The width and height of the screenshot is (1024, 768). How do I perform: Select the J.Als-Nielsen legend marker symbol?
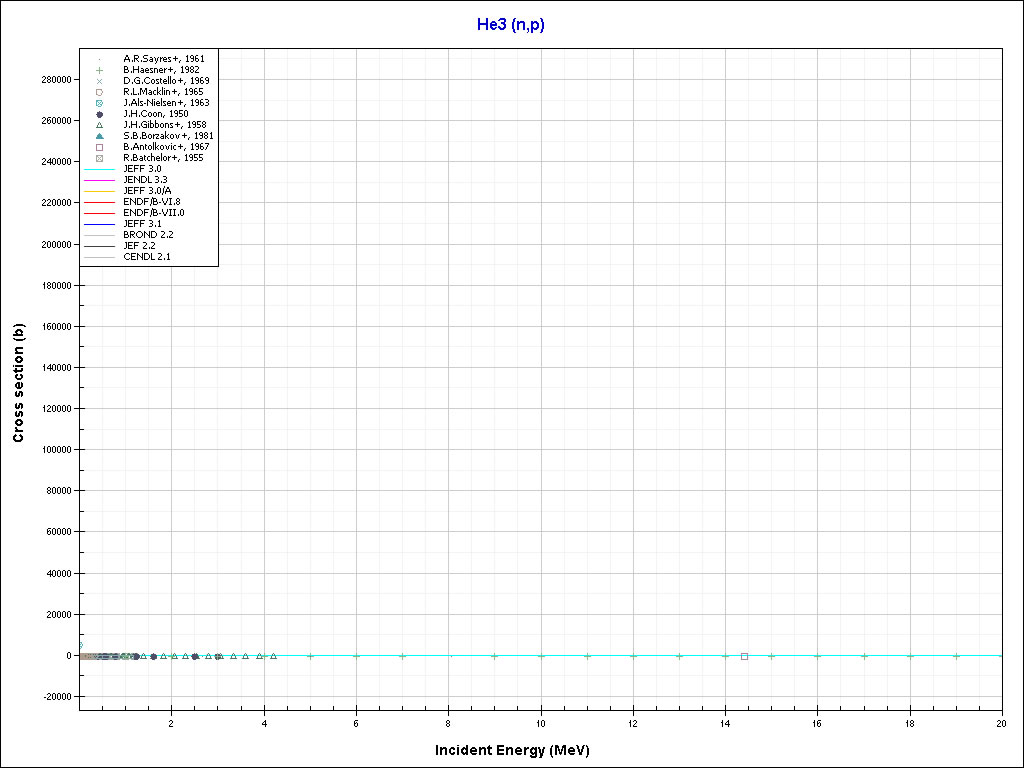[x=99, y=103]
